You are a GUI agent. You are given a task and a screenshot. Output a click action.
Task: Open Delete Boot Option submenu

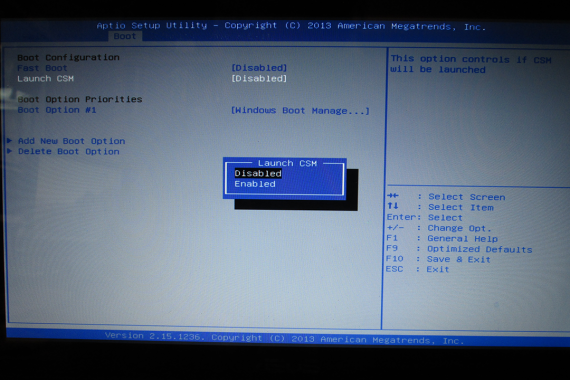click(69, 151)
